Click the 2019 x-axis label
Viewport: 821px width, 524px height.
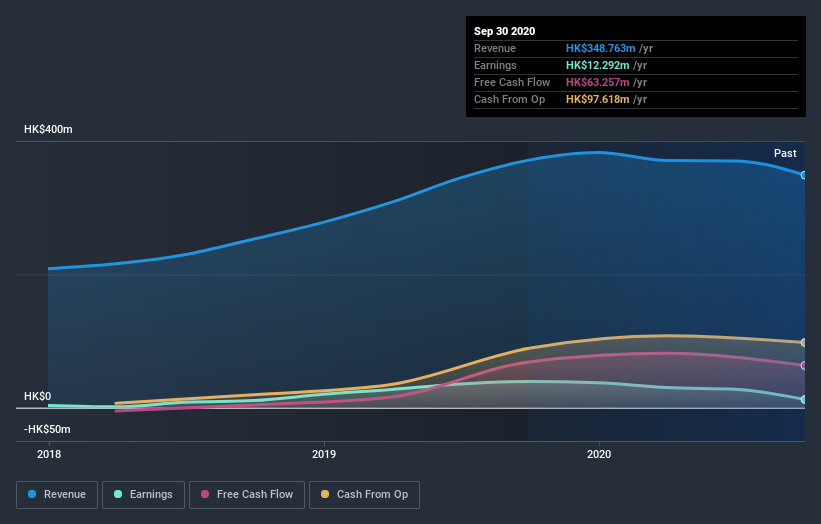coord(324,454)
